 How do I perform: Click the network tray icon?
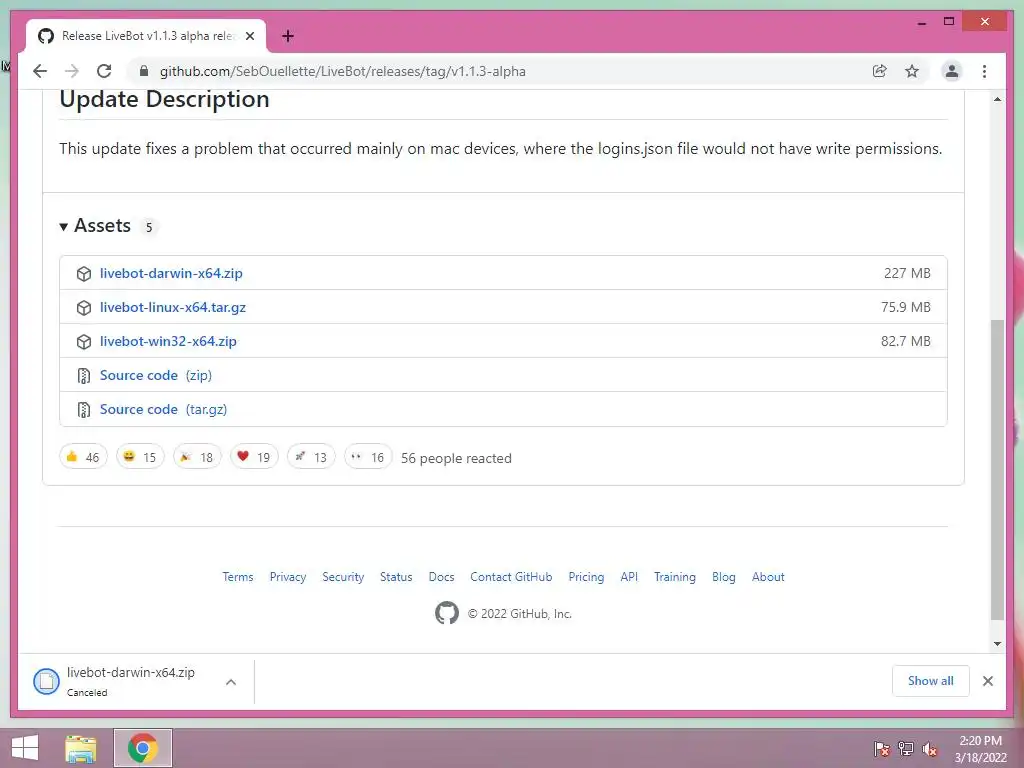(906, 748)
